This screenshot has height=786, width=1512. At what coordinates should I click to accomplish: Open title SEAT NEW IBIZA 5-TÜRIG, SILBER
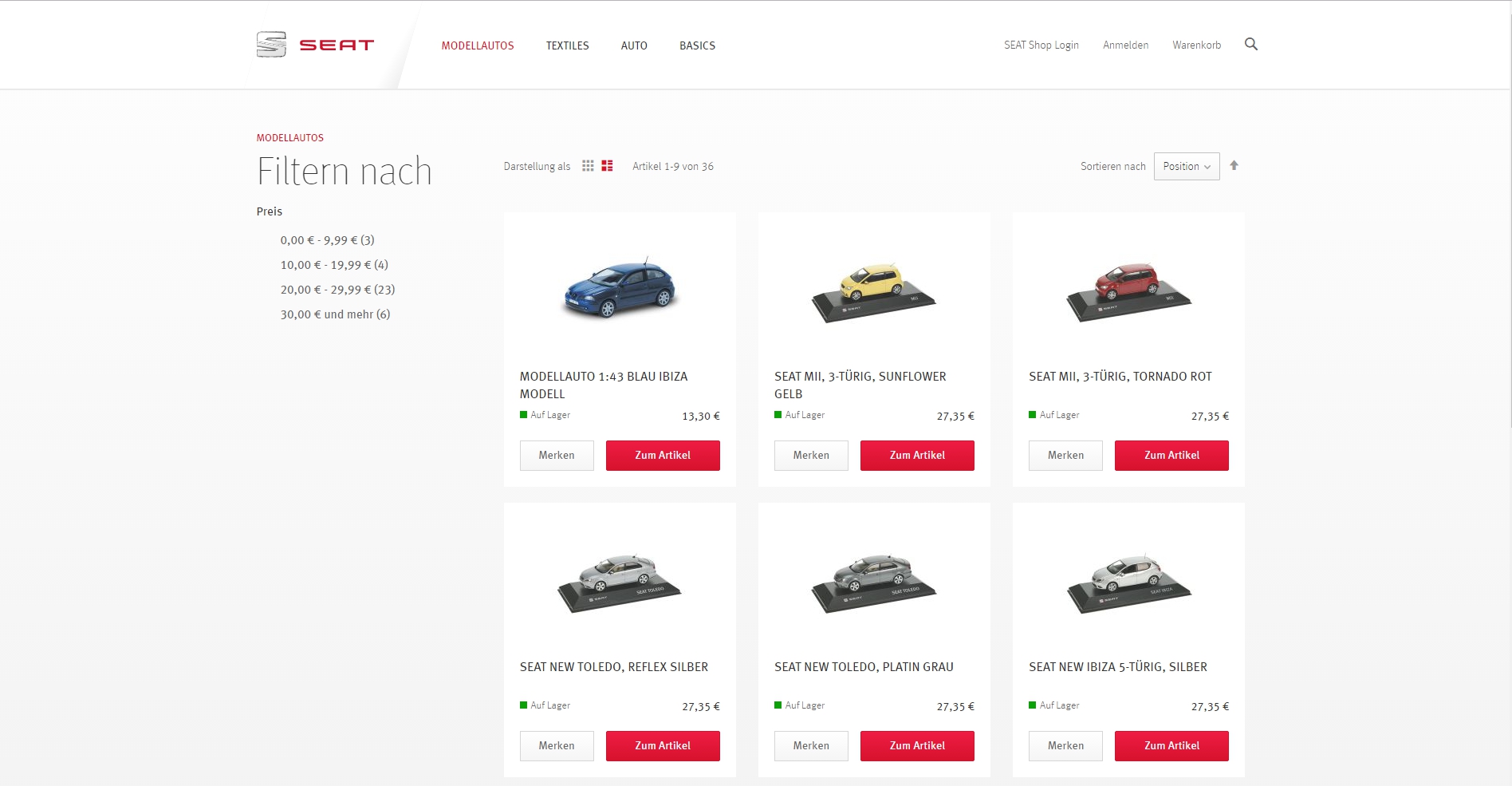tap(1117, 667)
